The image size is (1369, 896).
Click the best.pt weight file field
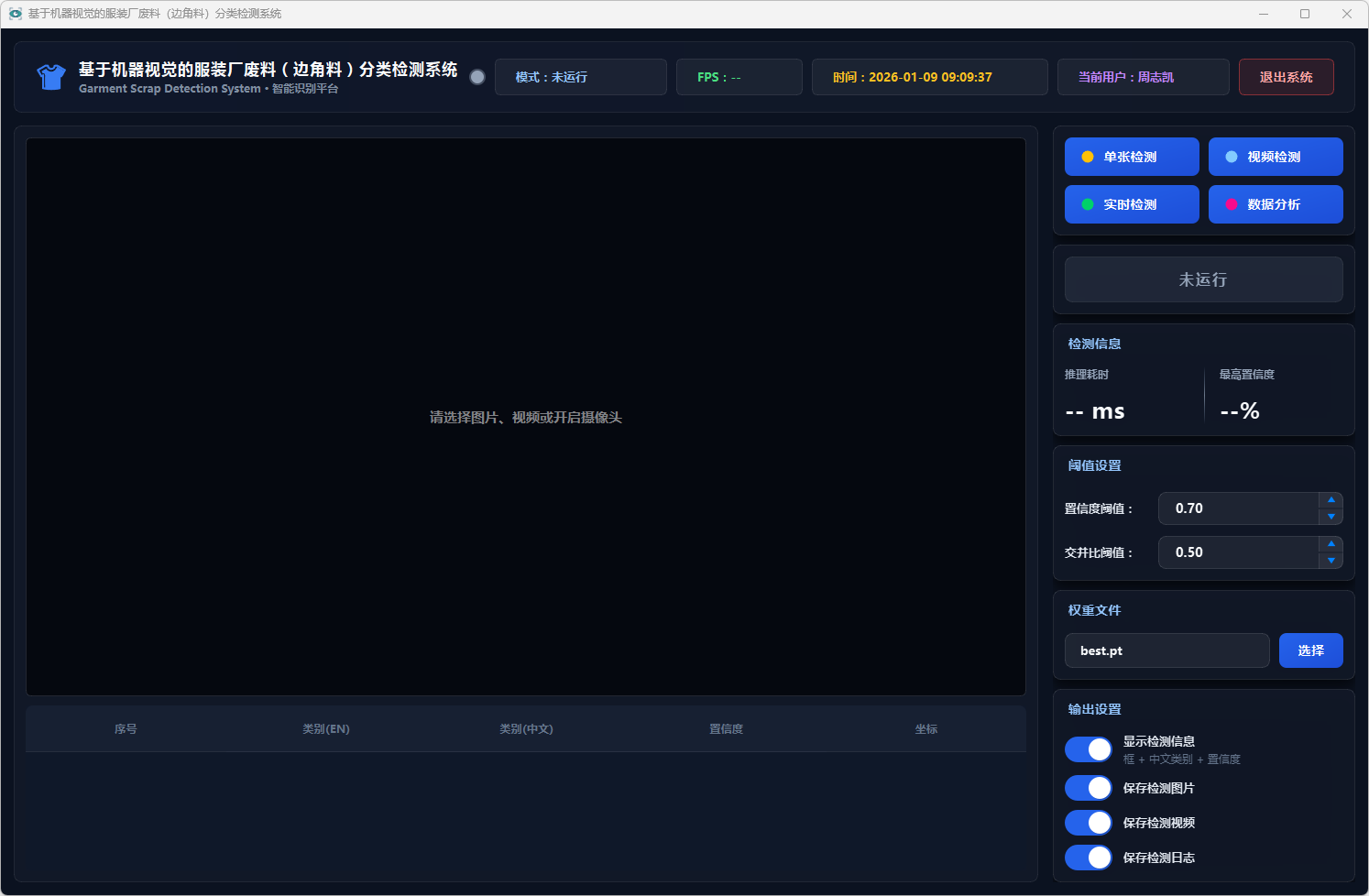point(1166,650)
